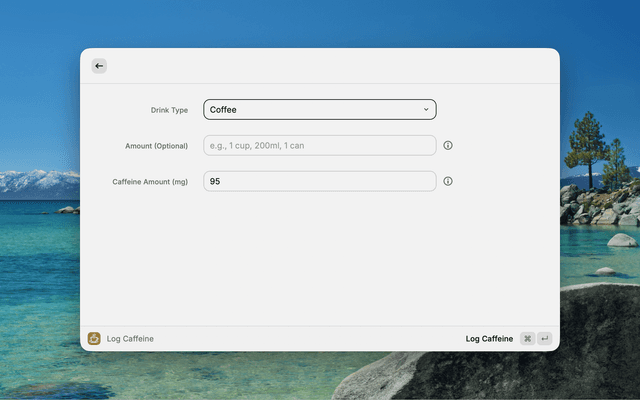Click the Log Caffeine title in footer left

coord(130,339)
